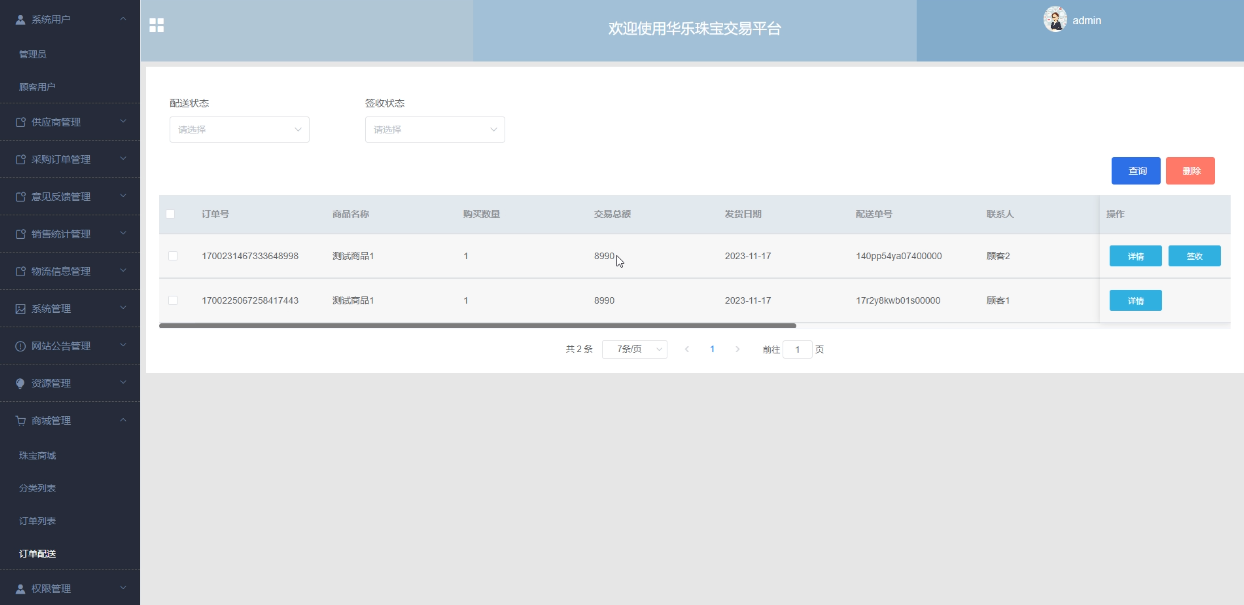This screenshot has height=605, width=1244.
Task: Click the user icon beside 系统用户
Action: (x=21, y=19)
